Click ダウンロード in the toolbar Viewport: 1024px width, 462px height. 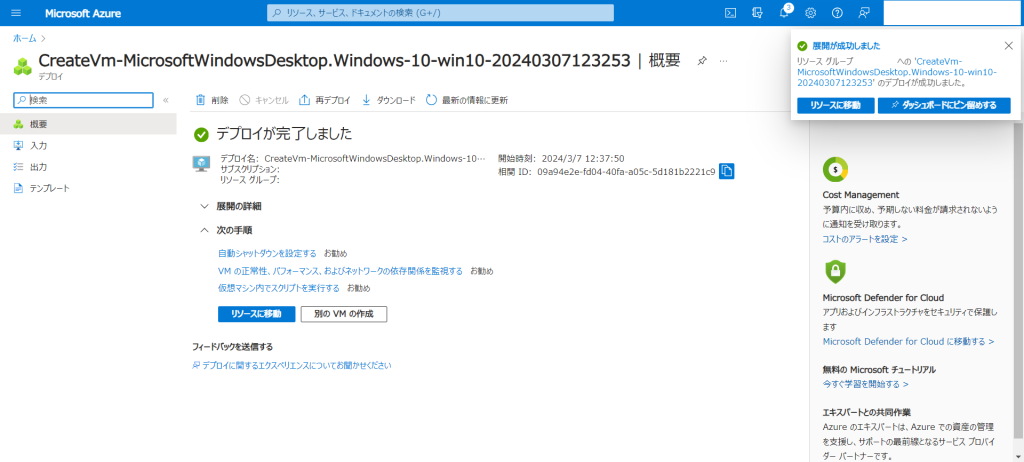pyautogui.click(x=389, y=100)
